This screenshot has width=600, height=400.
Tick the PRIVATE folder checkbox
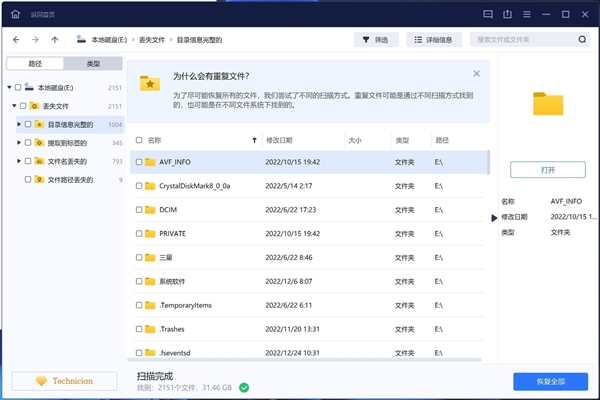click(138, 233)
